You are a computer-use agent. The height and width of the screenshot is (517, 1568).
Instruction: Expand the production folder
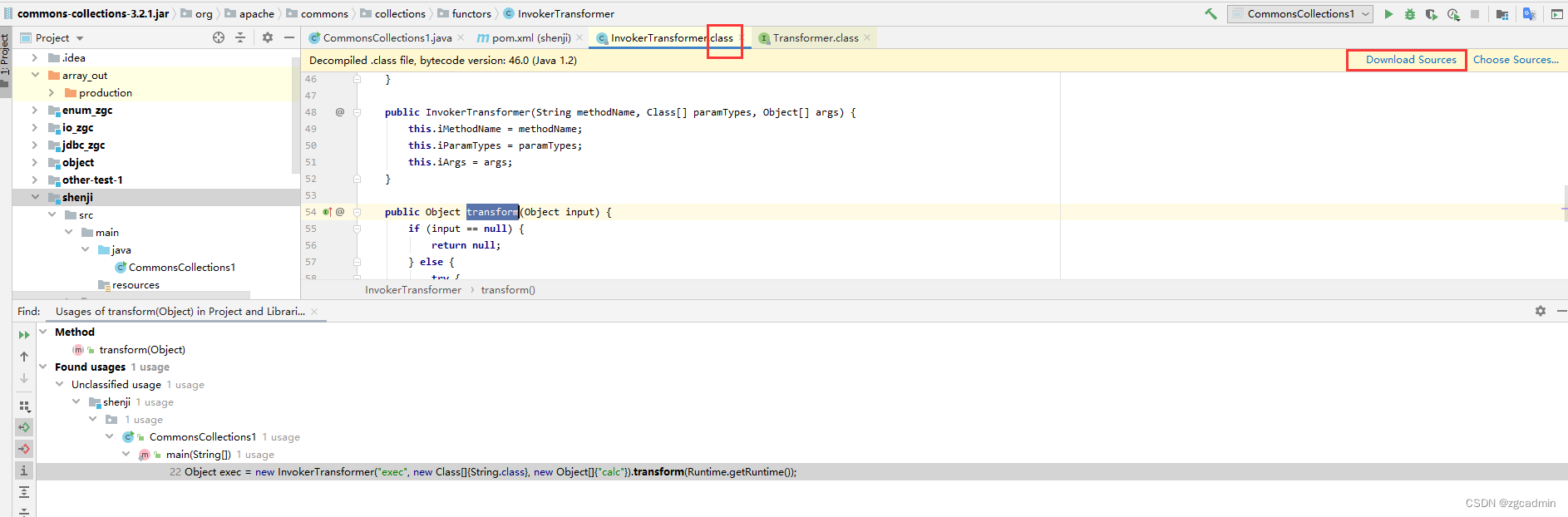[51, 93]
